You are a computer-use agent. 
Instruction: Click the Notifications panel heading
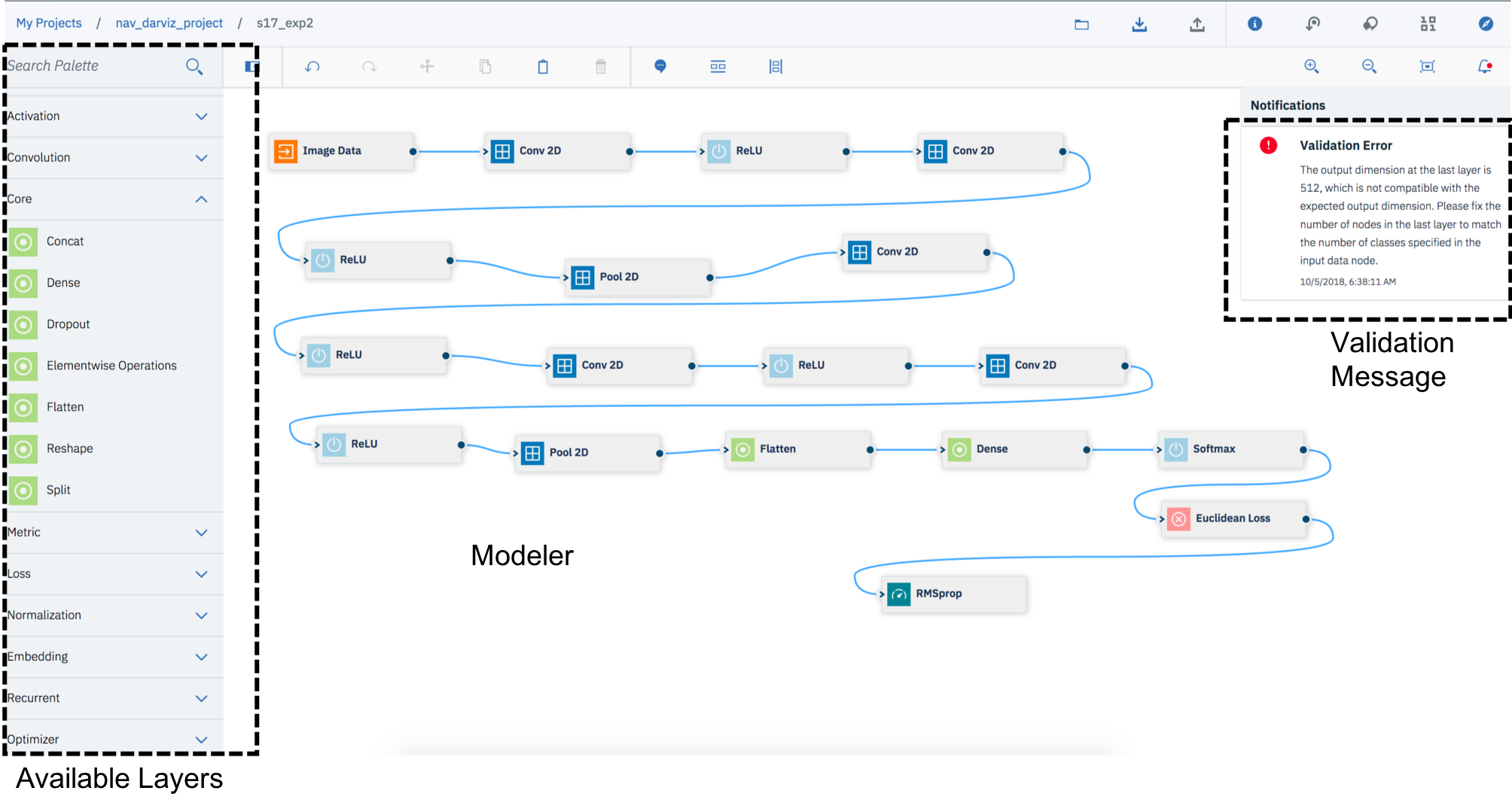[1288, 105]
